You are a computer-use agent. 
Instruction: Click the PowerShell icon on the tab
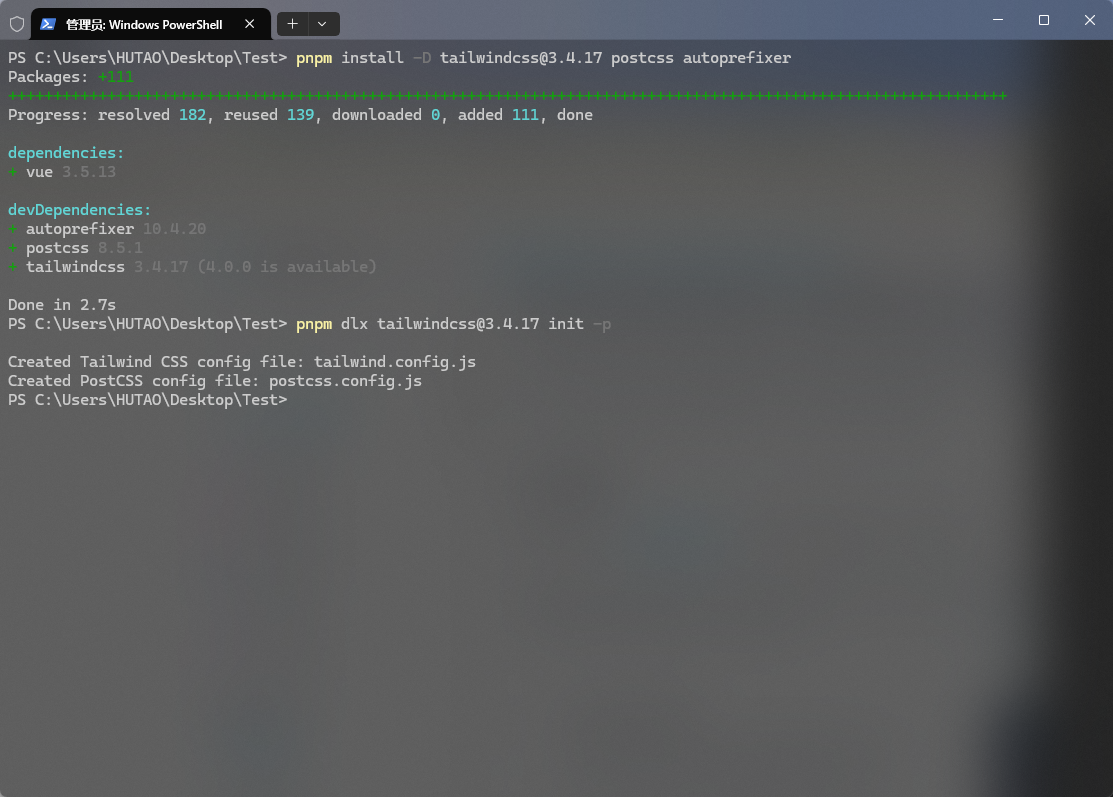pyautogui.click(x=48, y=24)
